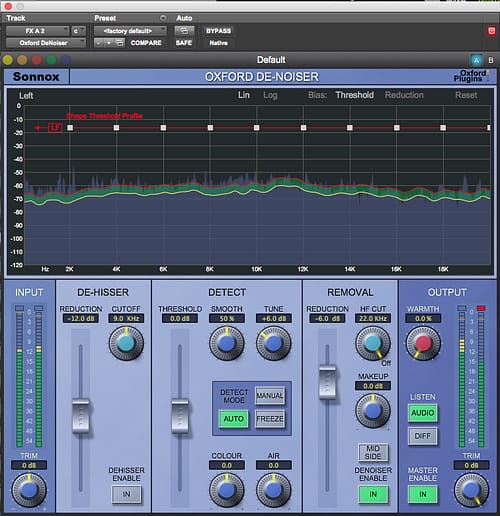Open the plug-in automation enable icon
Screen dimensions: 500x516
coord(184,31)
